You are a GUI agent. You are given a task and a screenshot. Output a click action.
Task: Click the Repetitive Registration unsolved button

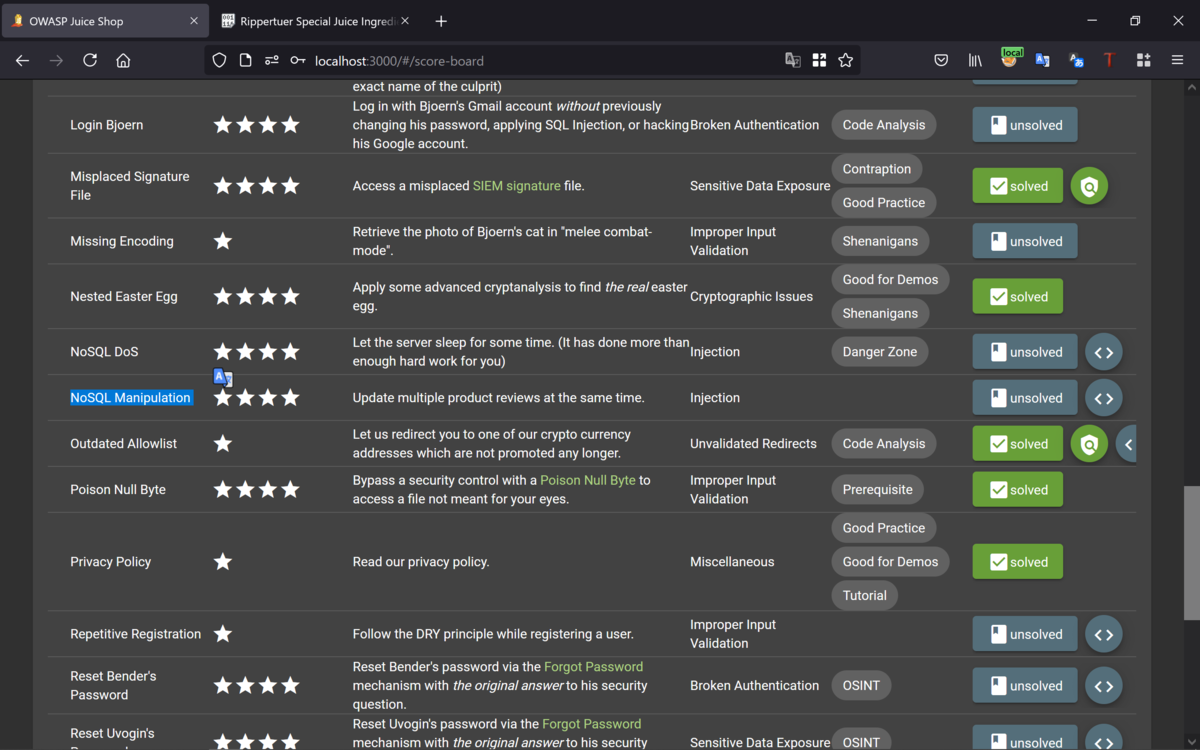point(1025,634)
